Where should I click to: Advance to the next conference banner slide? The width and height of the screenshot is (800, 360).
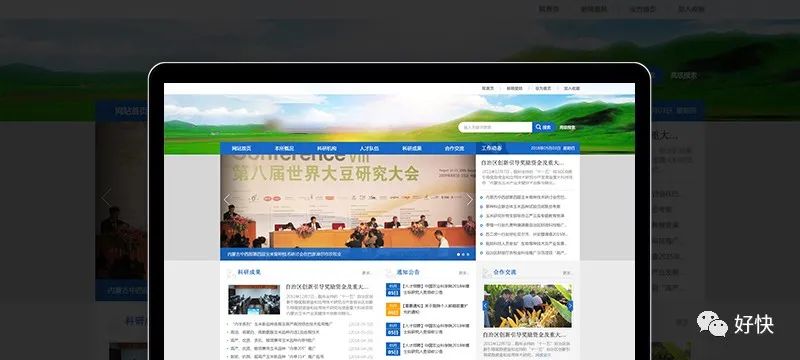(469, 199)
